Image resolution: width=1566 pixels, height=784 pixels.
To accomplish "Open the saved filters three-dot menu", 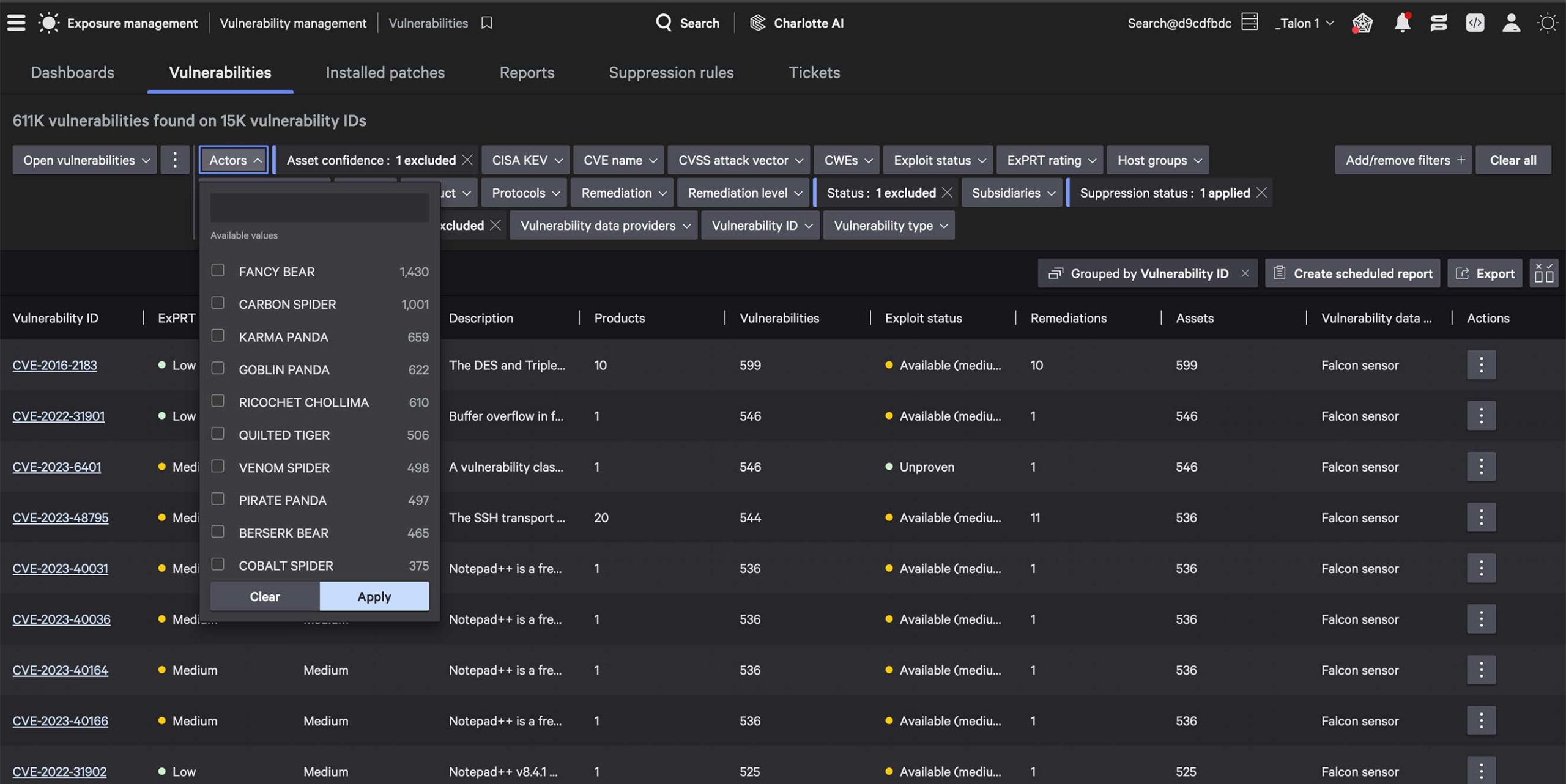I will [x=174, y=160].
